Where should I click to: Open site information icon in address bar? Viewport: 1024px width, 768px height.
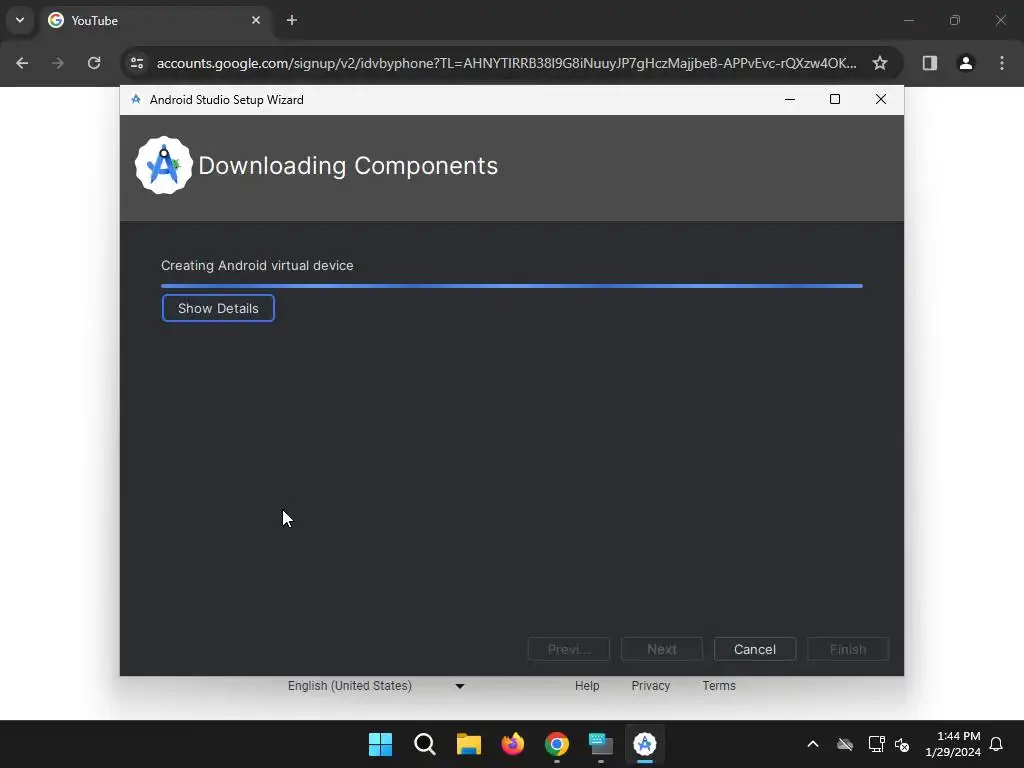tap(137, 63)
